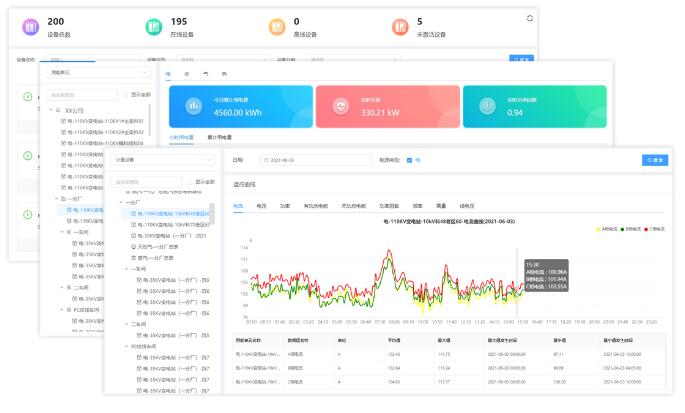Check 显示全部 in the middle tree panel
This screenshot has height=413, width=685.
(x=124, y=95)
